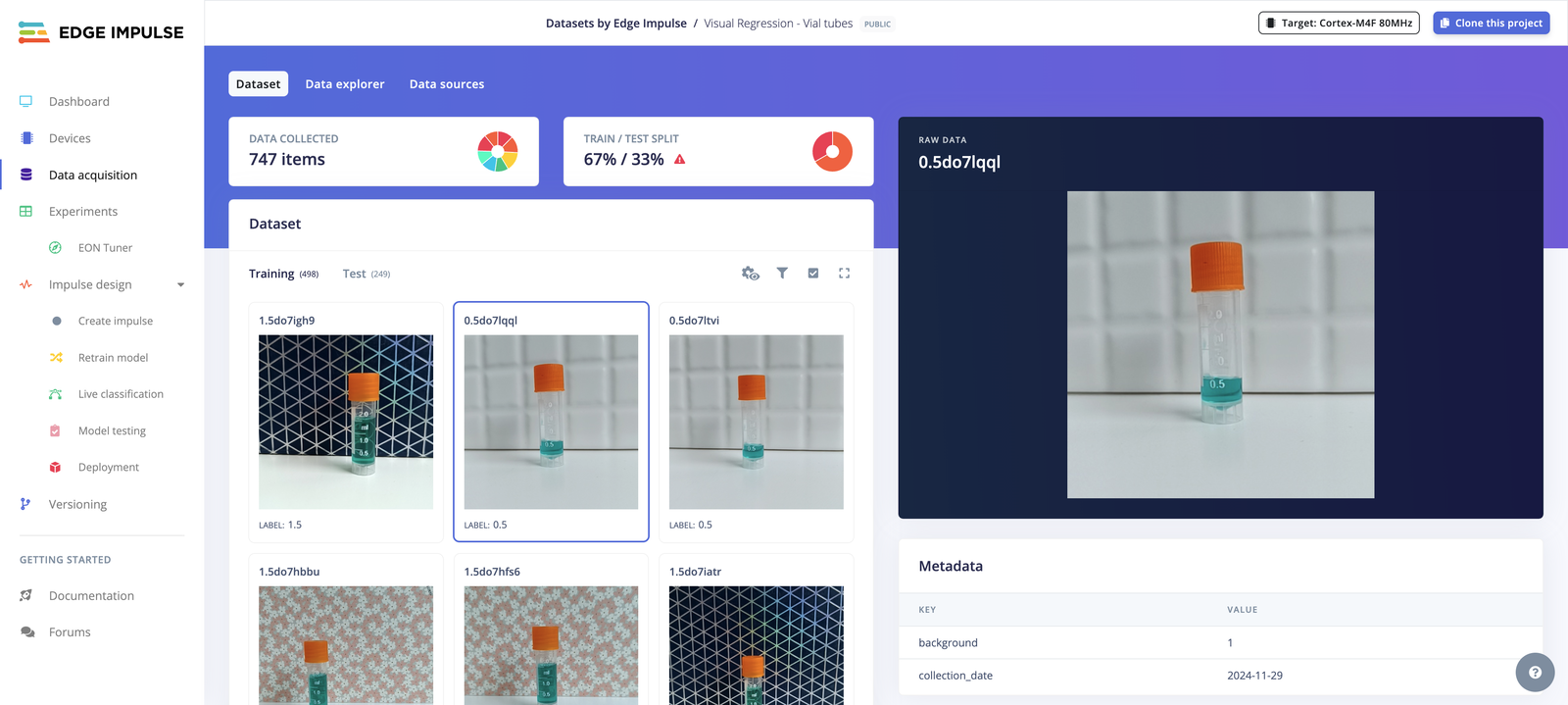The width and height of the screenshot is (1568, 705).
Task: Open Live classification
Action: coord(121,394)
